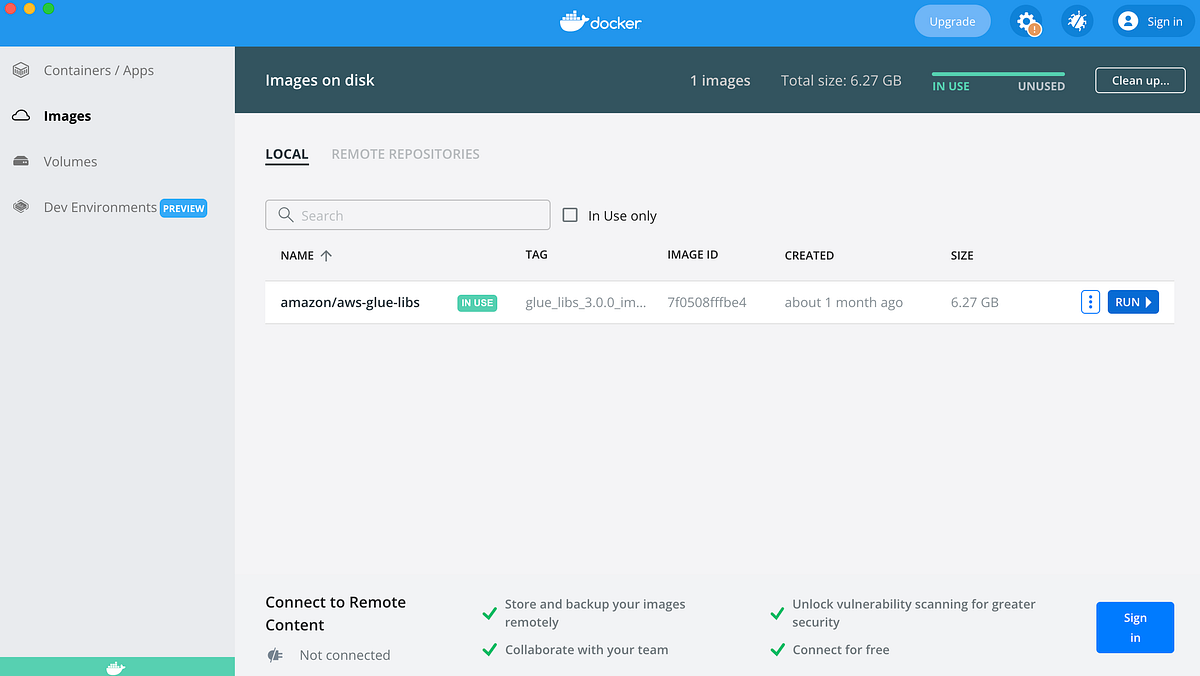Open the Volumes panel
This screenshot has width=1200, height=676.
coord(69,161)
